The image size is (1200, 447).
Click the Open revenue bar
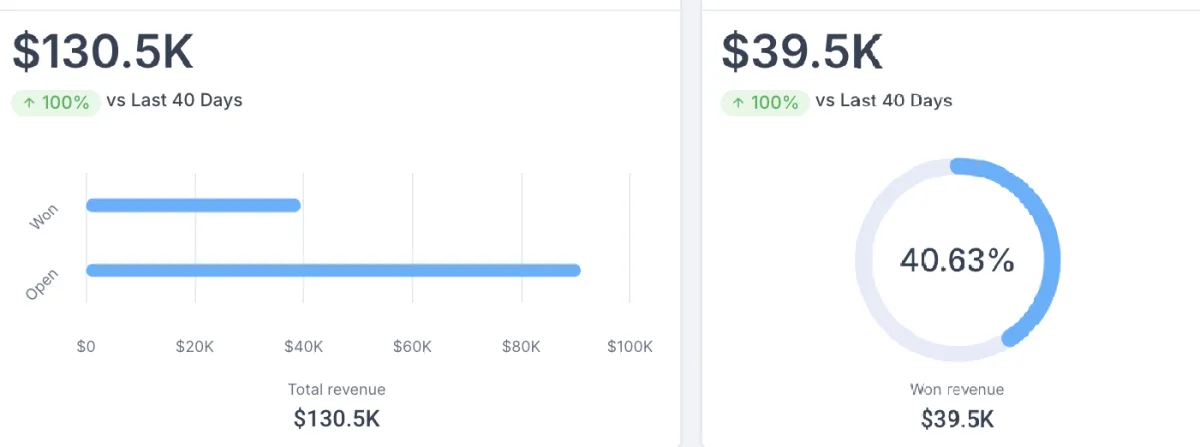tap(333, 270)
